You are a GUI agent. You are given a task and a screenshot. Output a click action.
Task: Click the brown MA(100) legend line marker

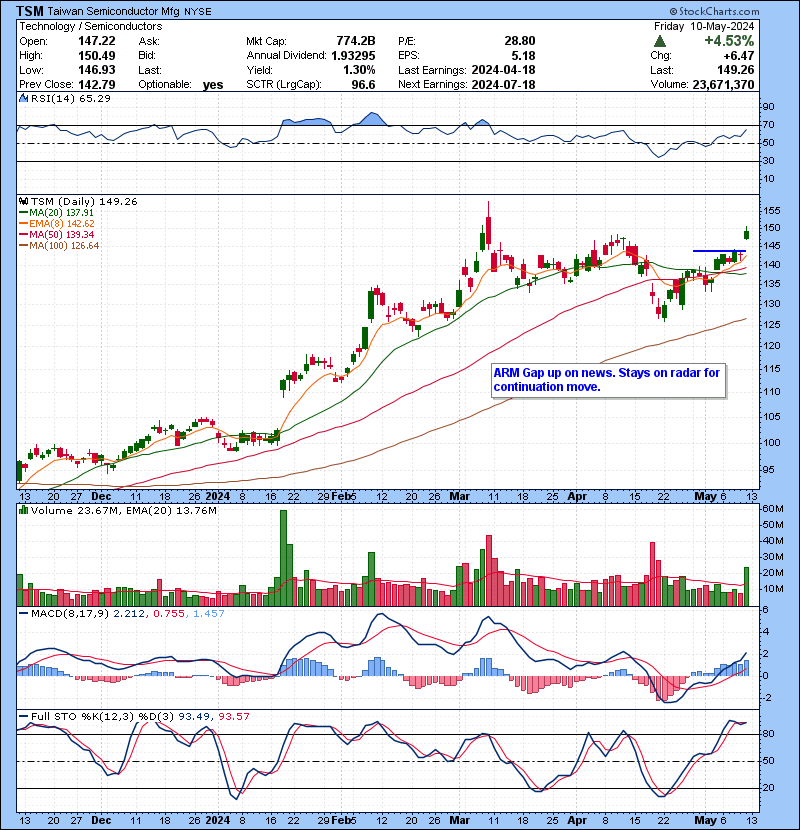(23, 246)
